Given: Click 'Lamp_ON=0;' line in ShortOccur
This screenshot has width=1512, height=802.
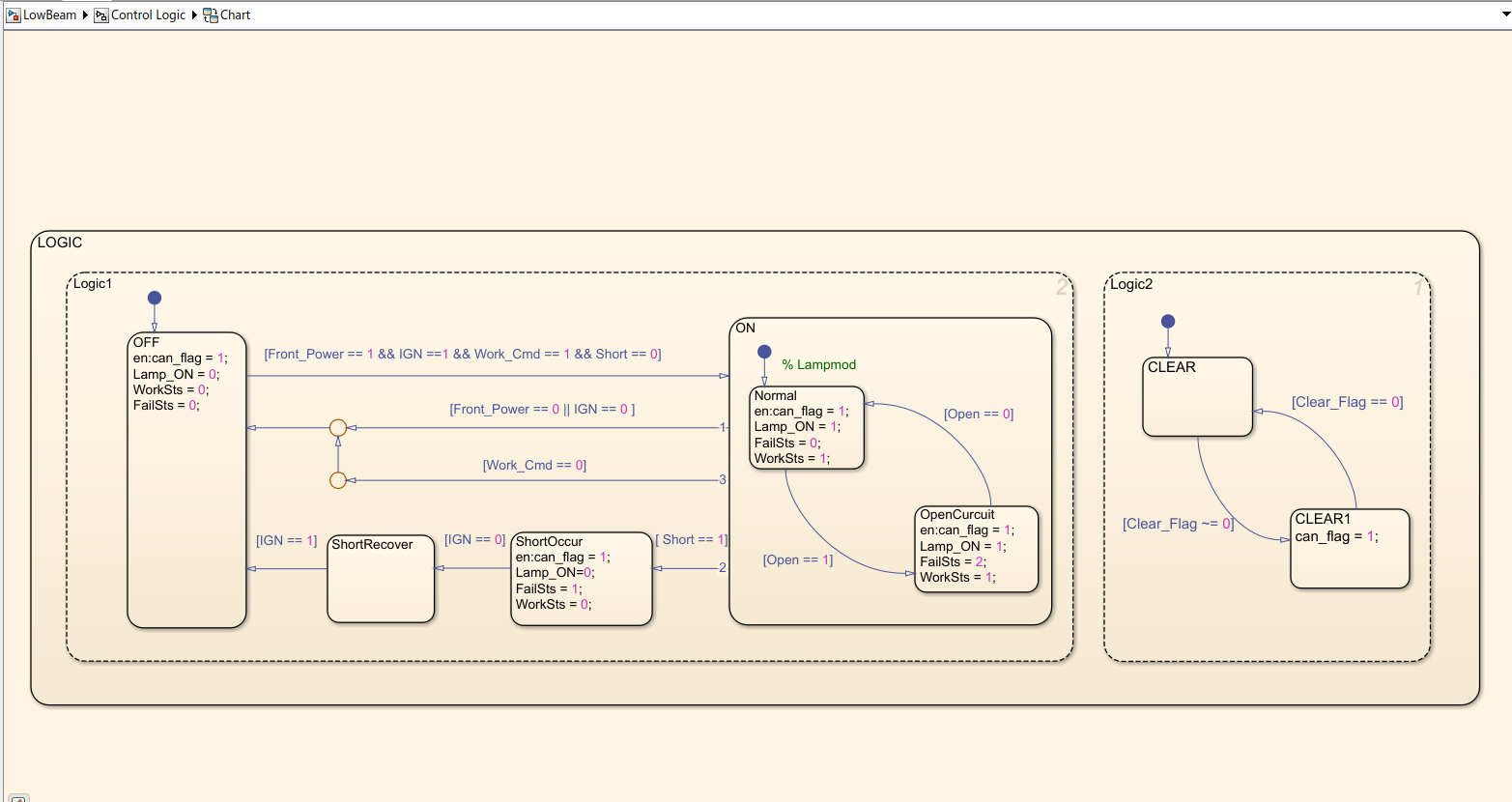Looking at the screenshot, I should [556, 573].
